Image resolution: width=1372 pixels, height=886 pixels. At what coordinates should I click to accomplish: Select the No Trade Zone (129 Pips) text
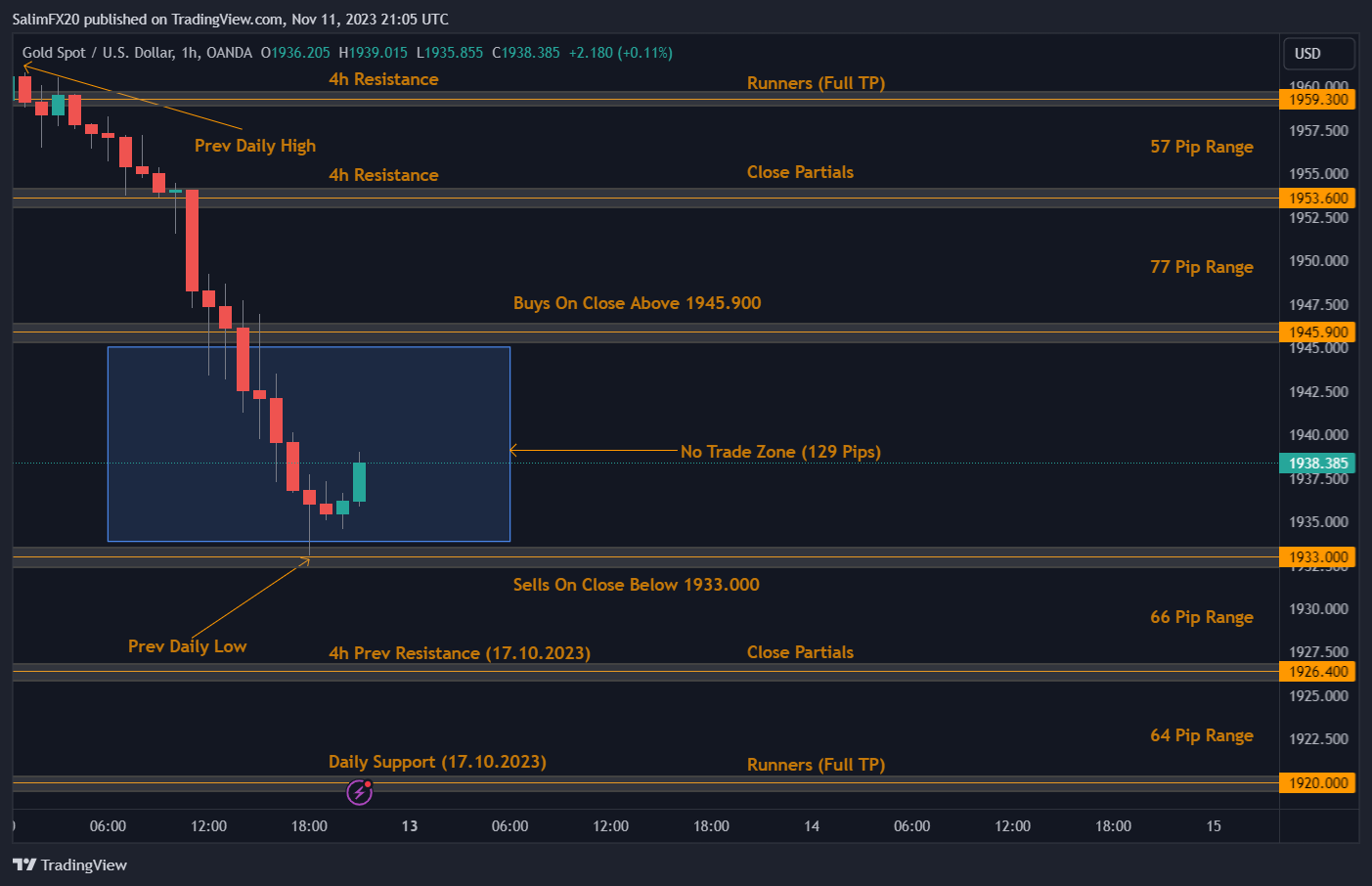coord(780,452)
